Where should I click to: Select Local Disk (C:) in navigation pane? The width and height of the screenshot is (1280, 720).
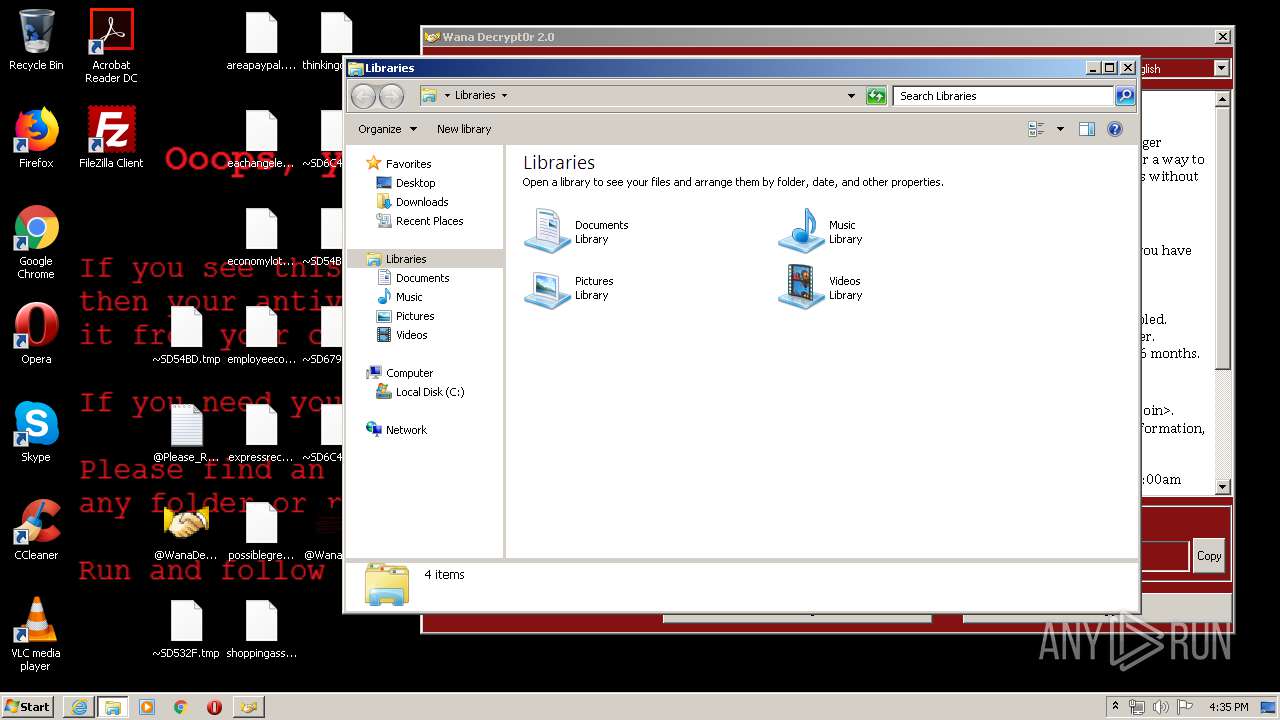429,392
